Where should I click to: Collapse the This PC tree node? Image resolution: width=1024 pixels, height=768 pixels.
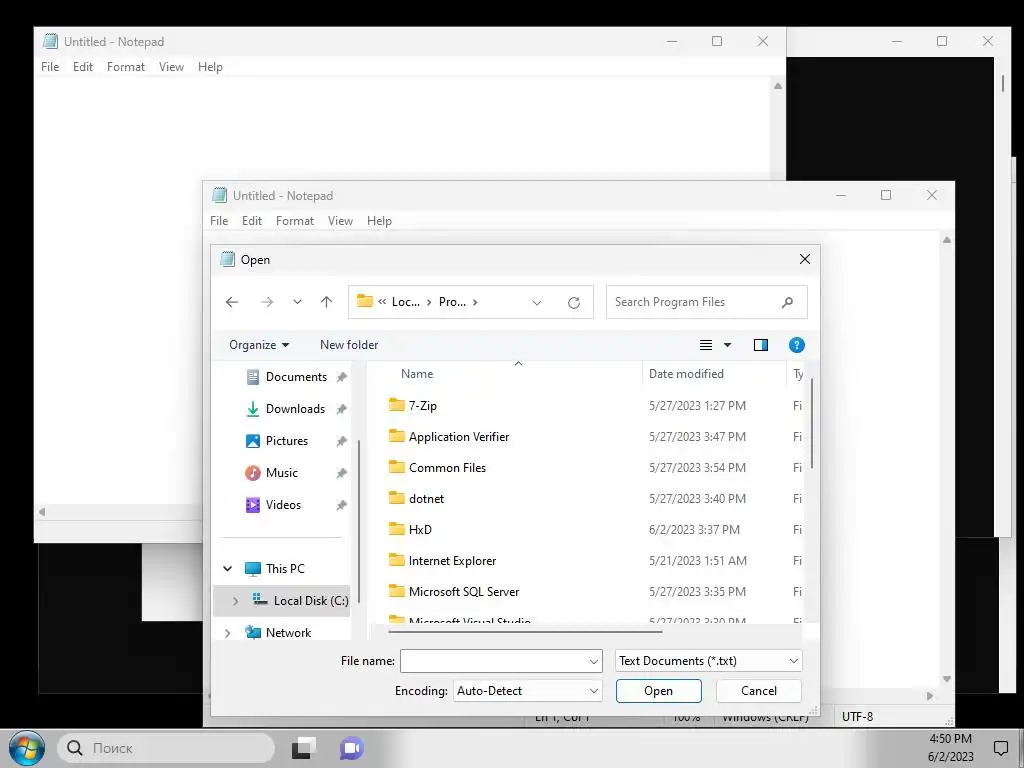tap(227, 569)
